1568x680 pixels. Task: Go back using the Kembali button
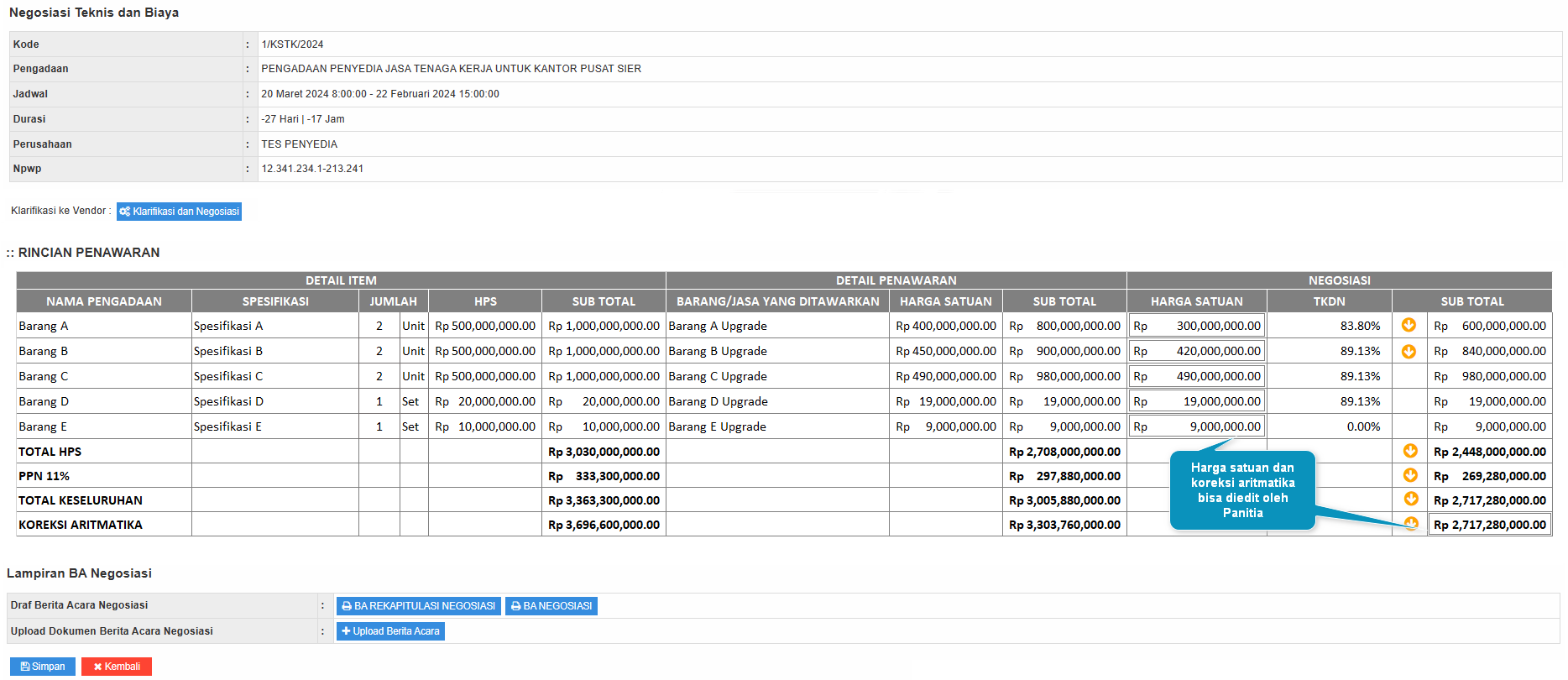tap(117, 667)
